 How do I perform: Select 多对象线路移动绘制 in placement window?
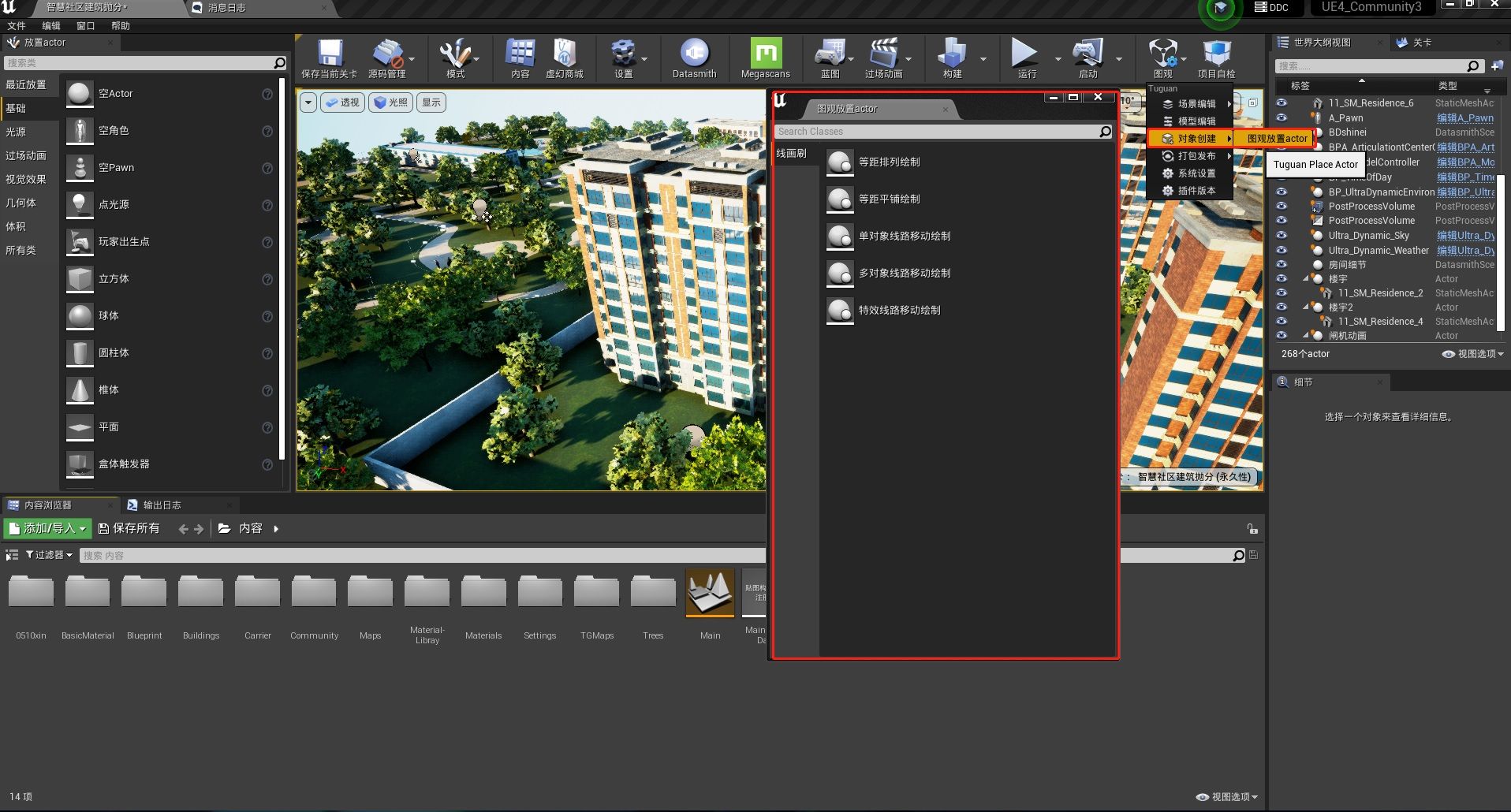[x=905, y=273]
